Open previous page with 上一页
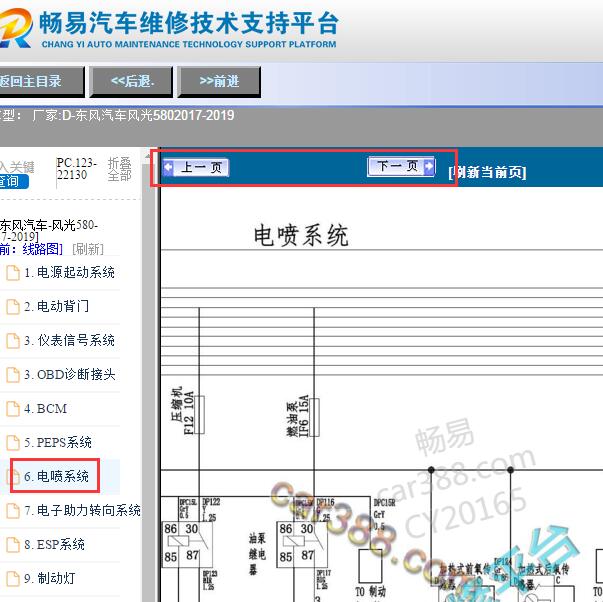The image size is (603, 602). (x=196, y=167)
